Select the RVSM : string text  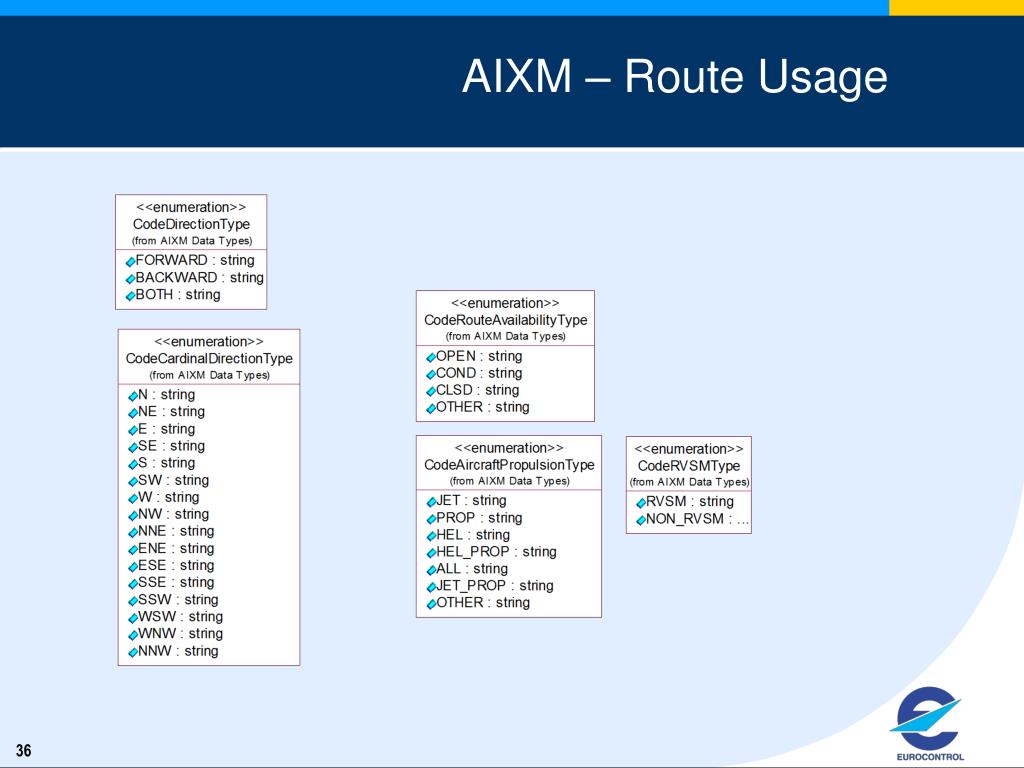pos(690,502)
